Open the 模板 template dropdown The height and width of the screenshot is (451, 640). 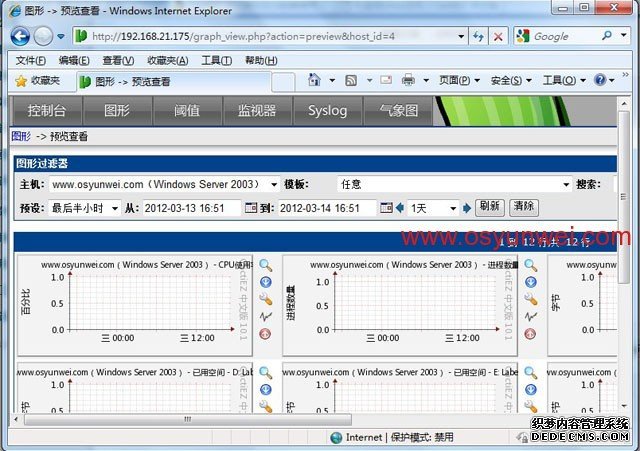(x=566, y=185)
